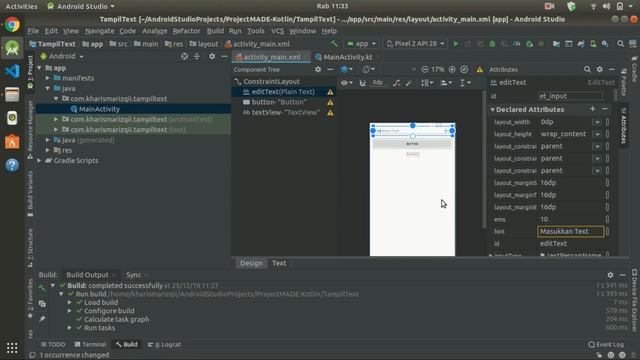
Task: Open Project panel gear options
Action: tap(212, 56)
